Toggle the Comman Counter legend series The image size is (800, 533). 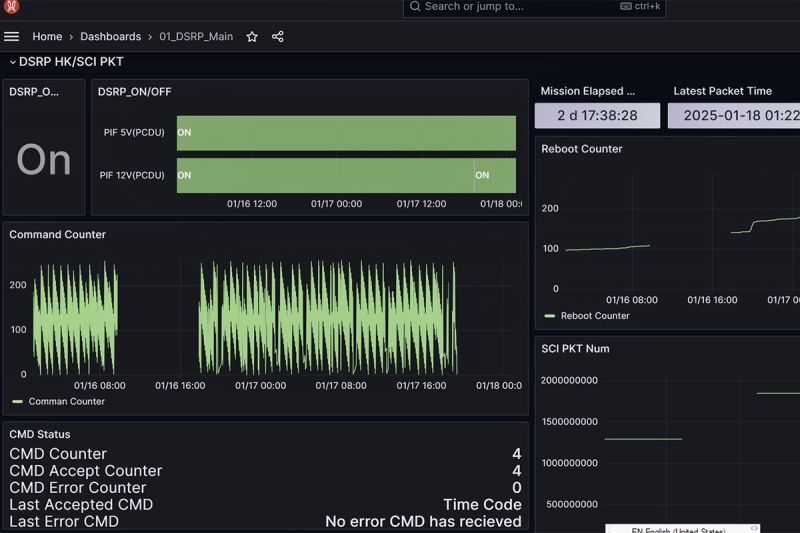[66, 401]
